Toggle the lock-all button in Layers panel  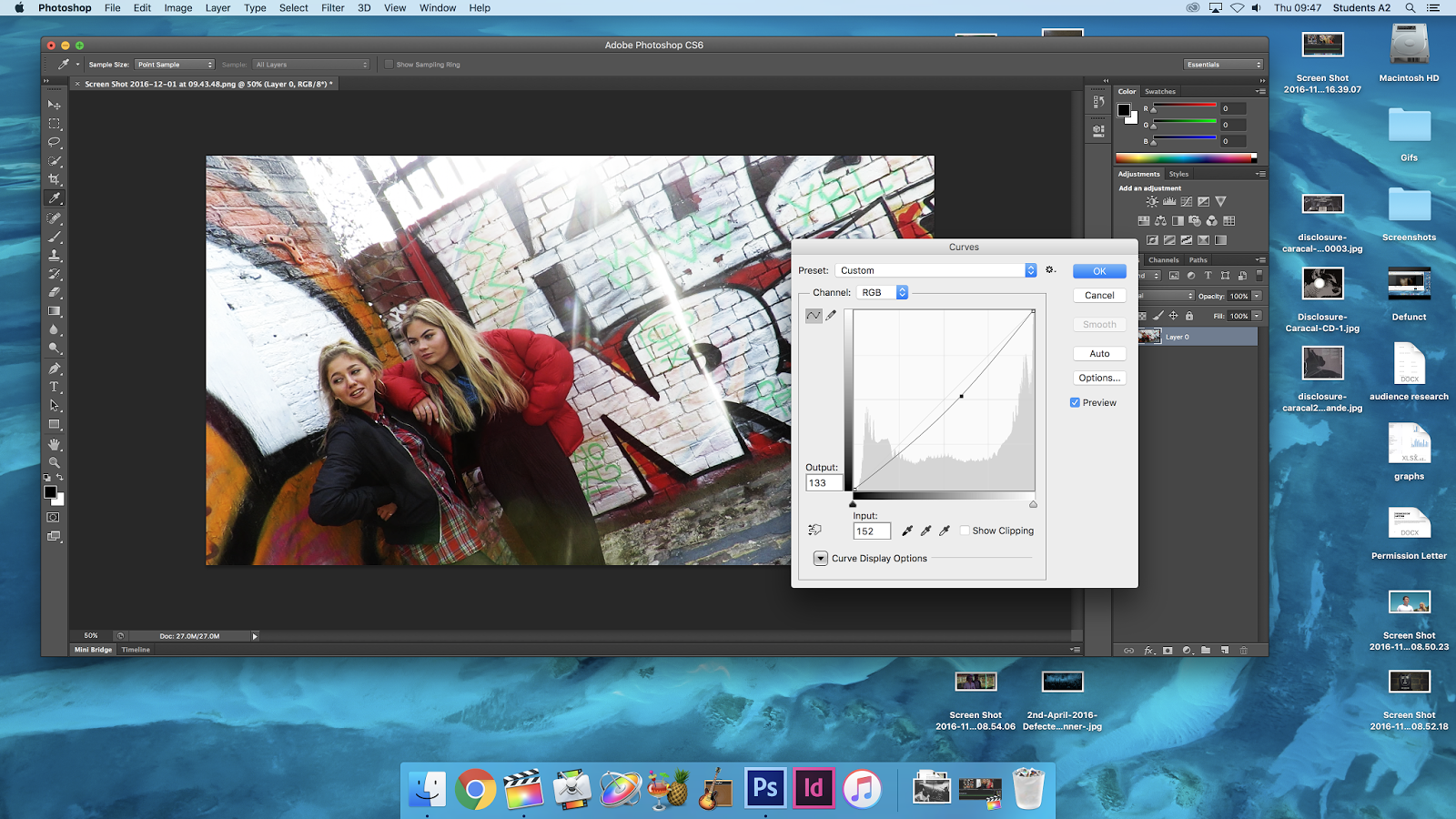(1189, 316)
